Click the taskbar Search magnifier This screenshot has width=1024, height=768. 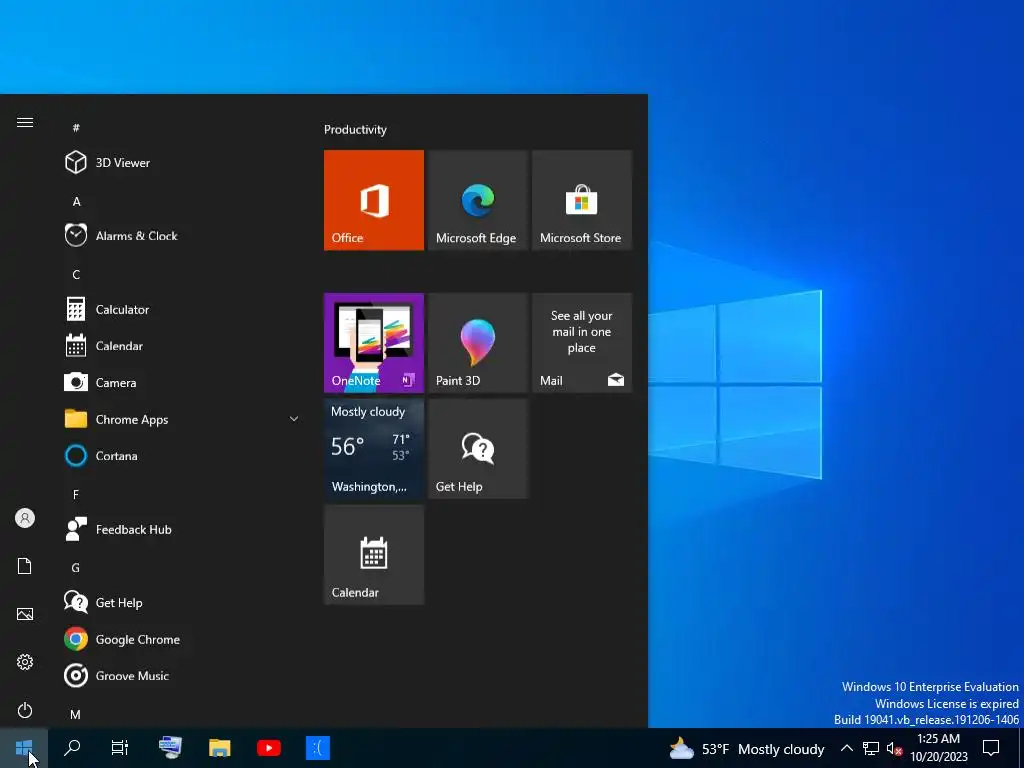click(72, 748)
